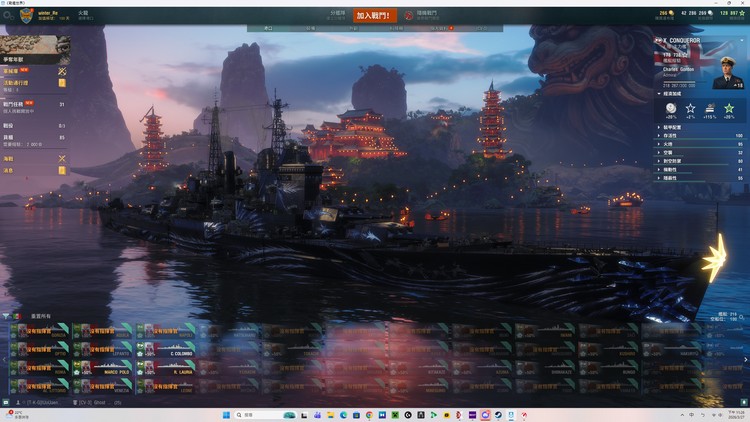The width and height of the screenshot is (750, 422).
Task: Switch to the 港口 port tab
Action: tap(268, 29)
